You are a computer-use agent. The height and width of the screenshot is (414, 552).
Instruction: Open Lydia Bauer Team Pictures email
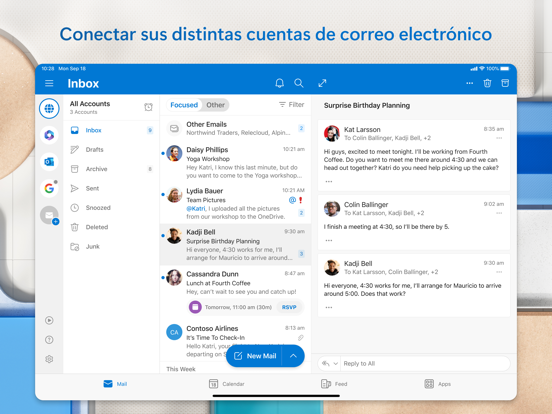click(x=235, y=203)
